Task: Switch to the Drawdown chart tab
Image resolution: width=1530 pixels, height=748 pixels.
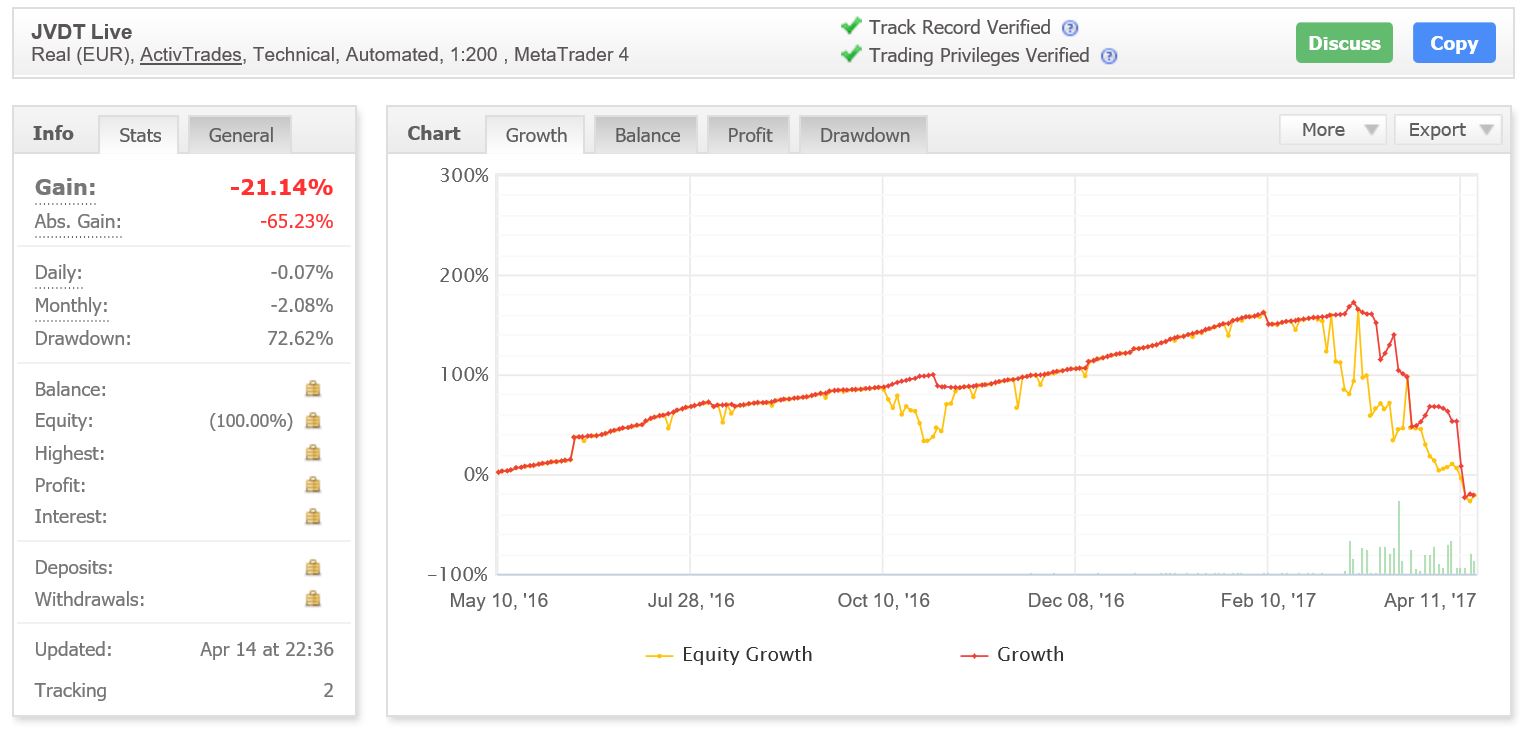Action: point(864,135)
